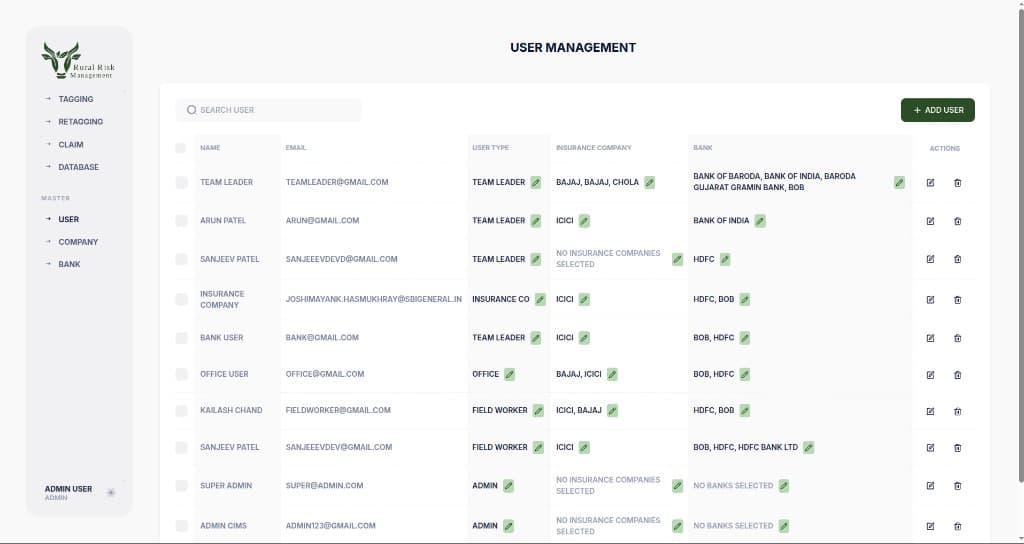Viewport: 1024px width, 544px height.
Task: Edit Office user type pencil
Action: (509, 374)
